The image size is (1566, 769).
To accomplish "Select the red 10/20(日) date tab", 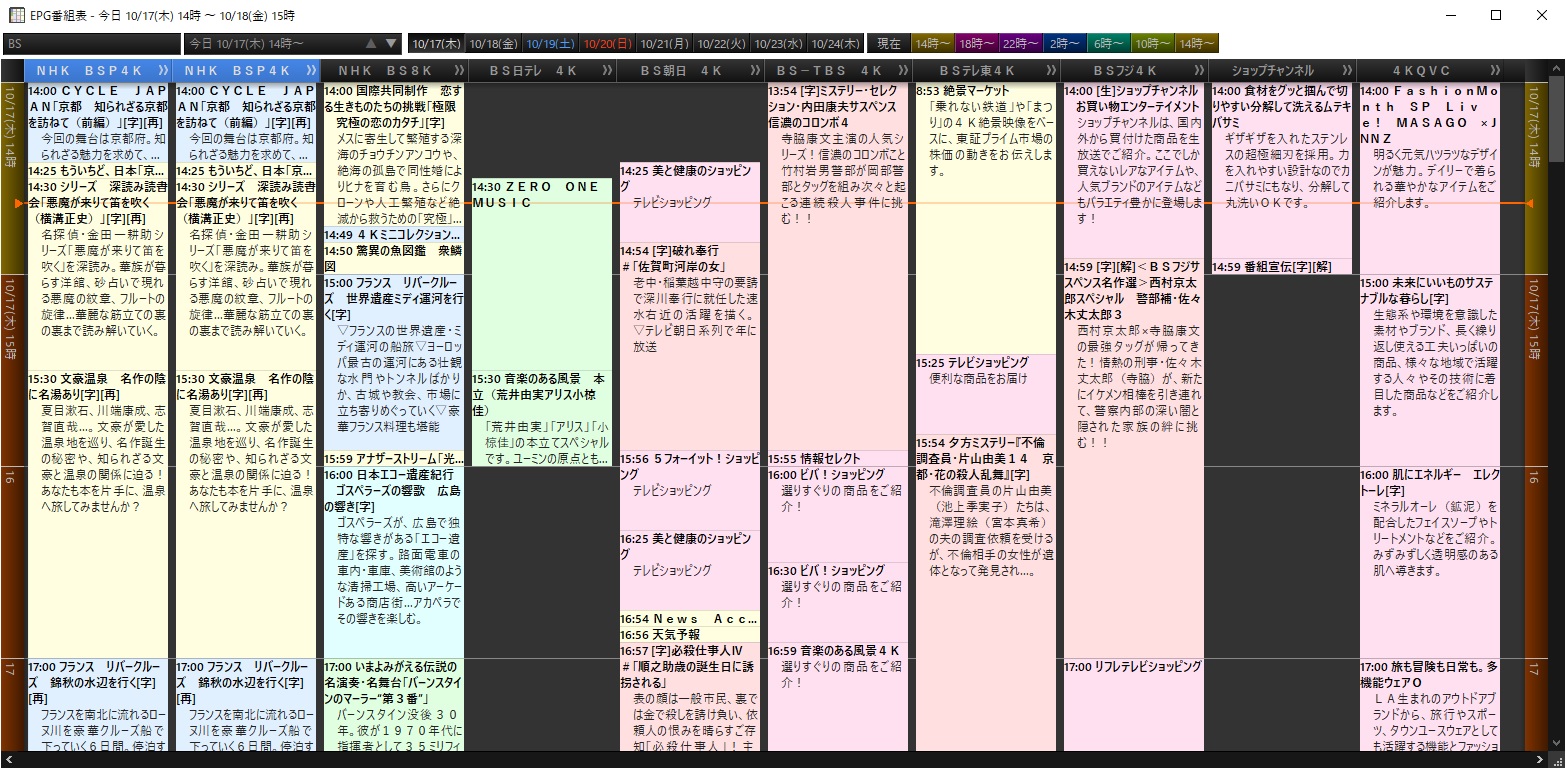I will pos(607,44).
